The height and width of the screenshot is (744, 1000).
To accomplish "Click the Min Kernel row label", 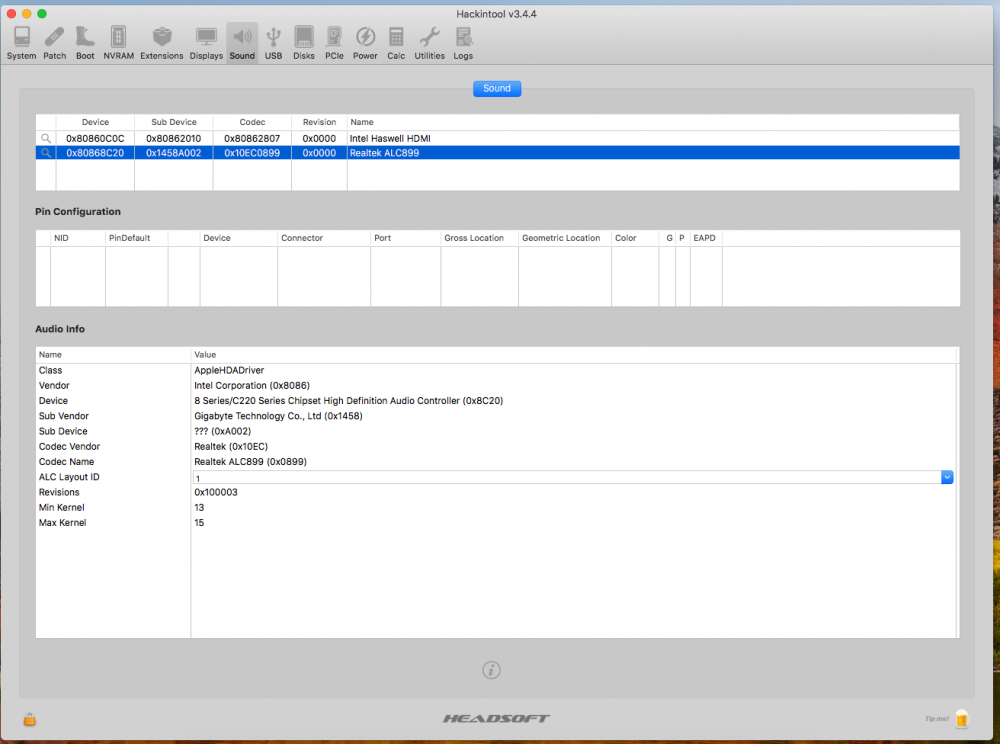I will (x=61, y=508).
